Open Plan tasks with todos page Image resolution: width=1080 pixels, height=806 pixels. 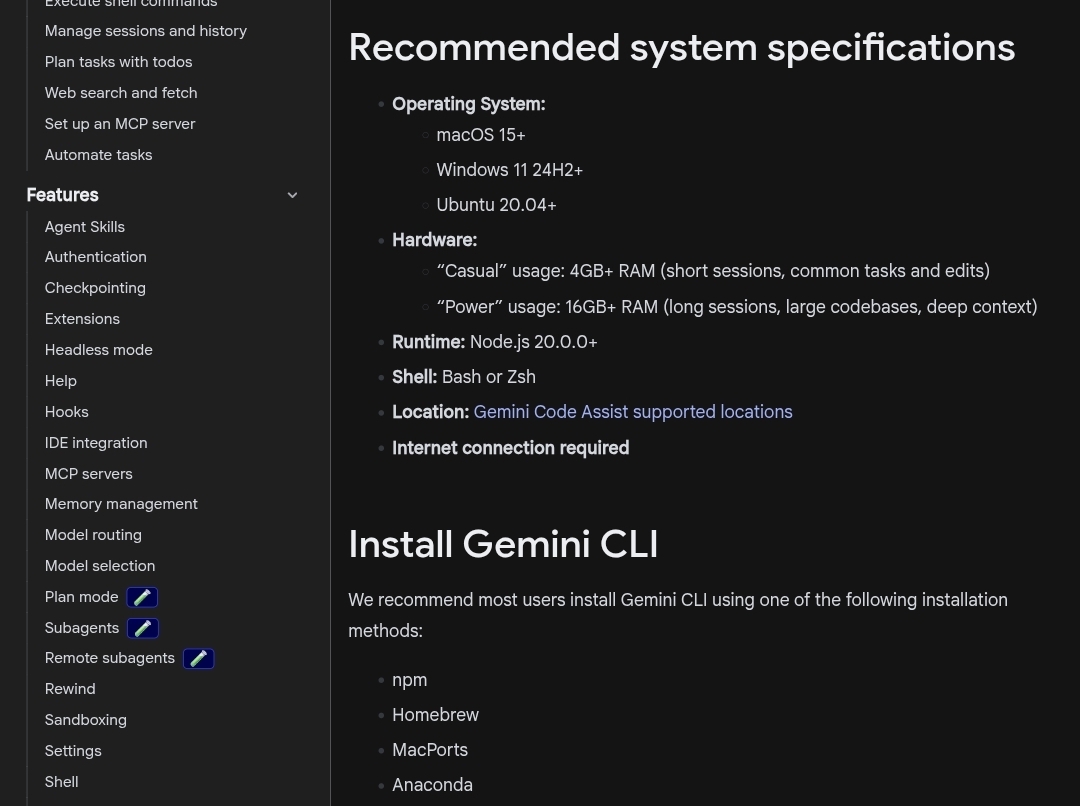119,62
